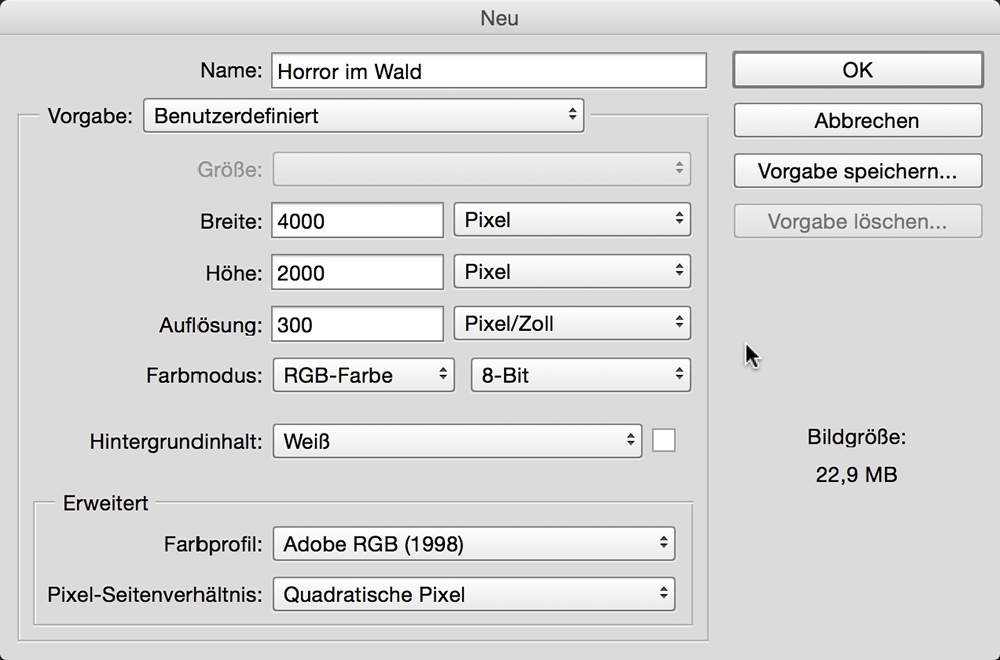
Task: Open the 8-Bit color depth dropdown
Action: coord(580,376)
